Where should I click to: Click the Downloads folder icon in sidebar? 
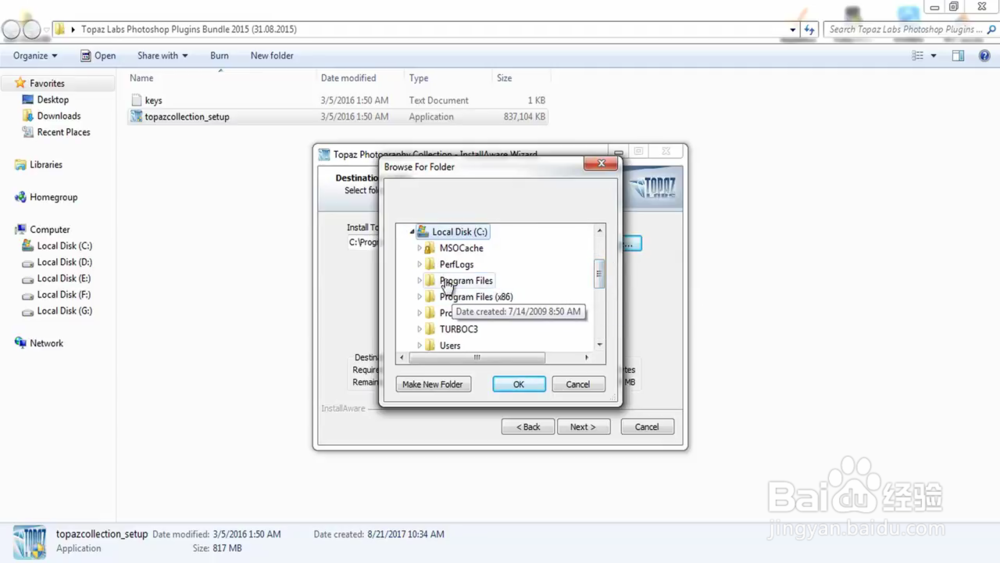(x=27, y=115)
